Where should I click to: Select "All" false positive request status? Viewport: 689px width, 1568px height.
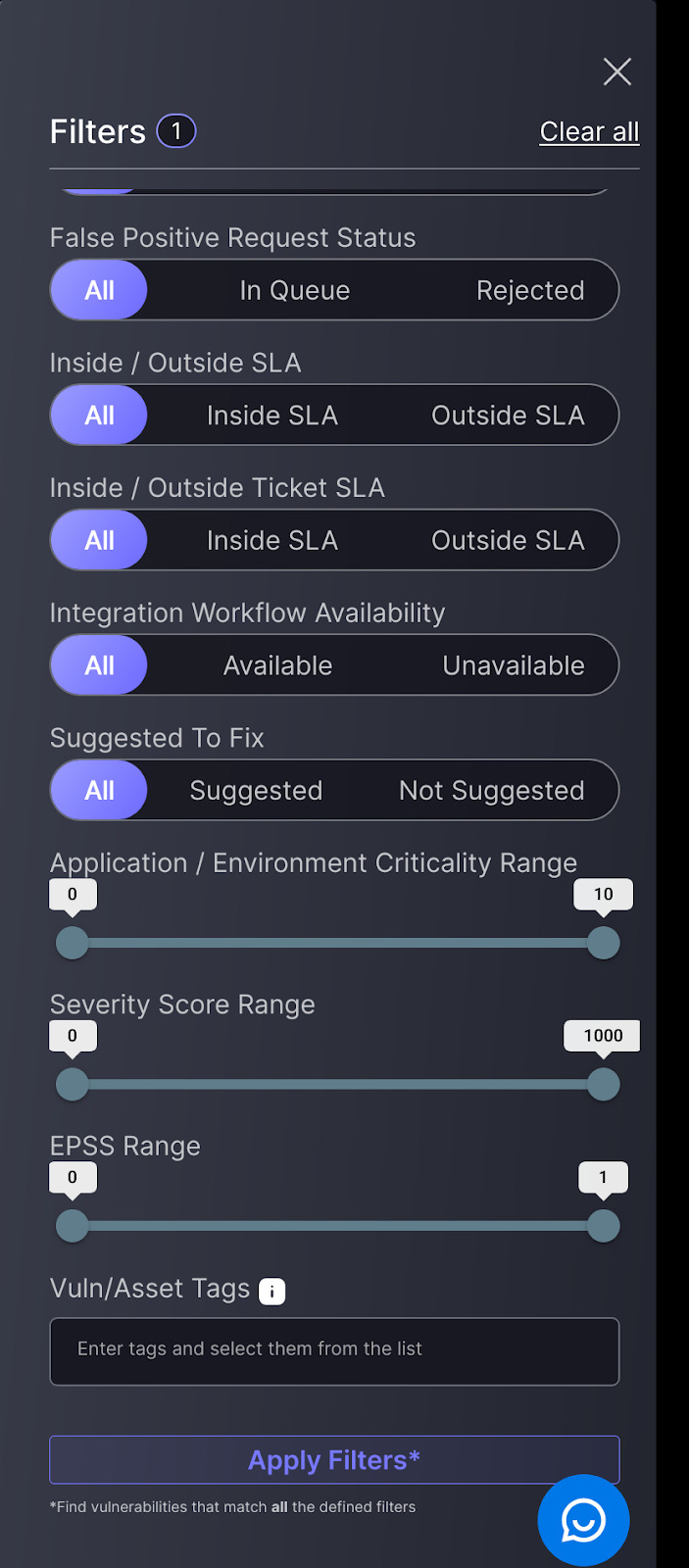[x=98, y=289]
